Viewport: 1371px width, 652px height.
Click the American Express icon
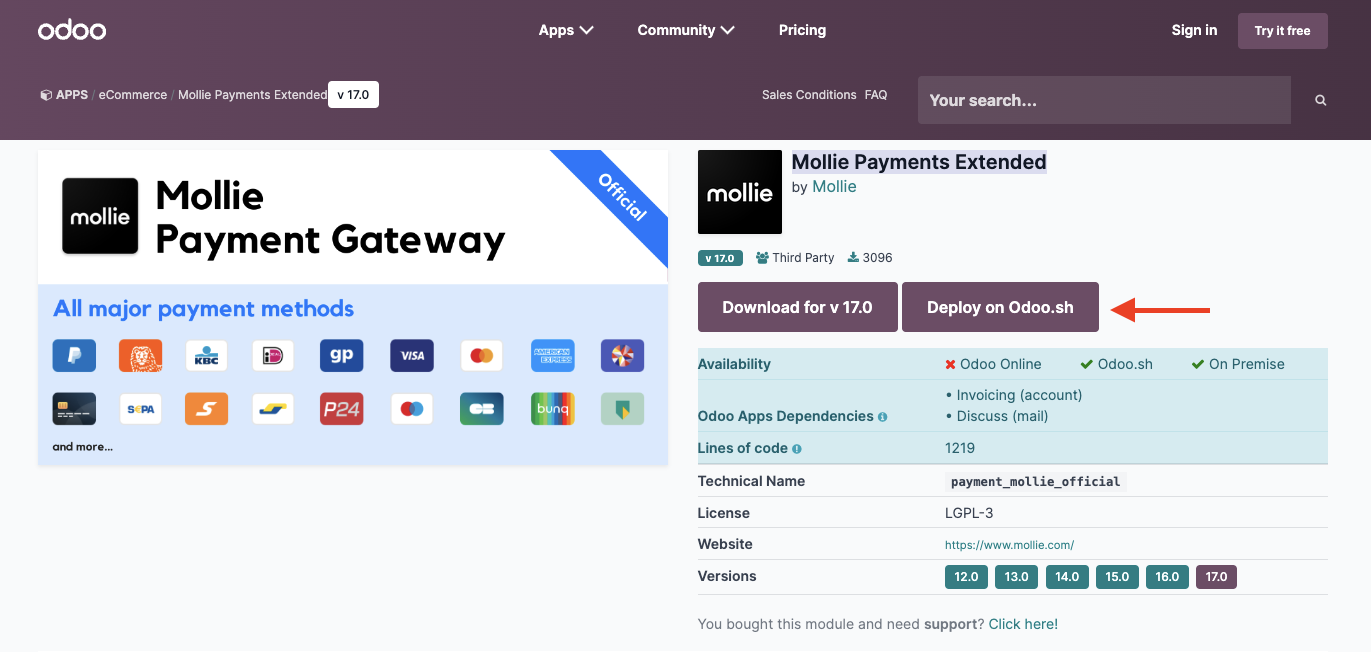(x=553, y=355)
